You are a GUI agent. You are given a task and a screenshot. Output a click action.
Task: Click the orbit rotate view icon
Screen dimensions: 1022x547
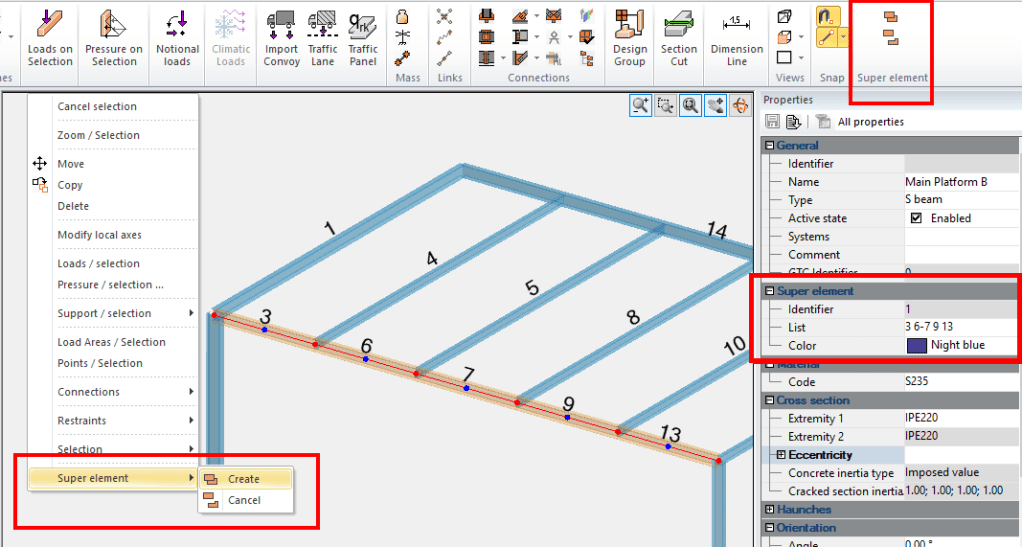click(740, 105)
